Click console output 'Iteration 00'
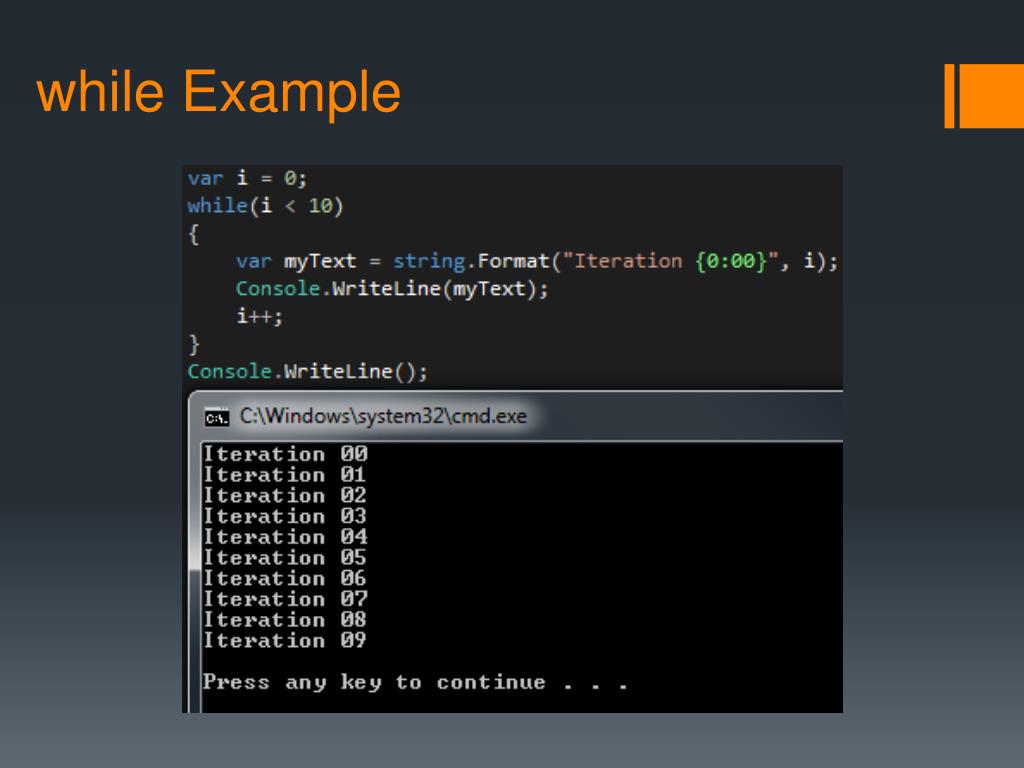1024x768 pixels. (x=285, y=454)
